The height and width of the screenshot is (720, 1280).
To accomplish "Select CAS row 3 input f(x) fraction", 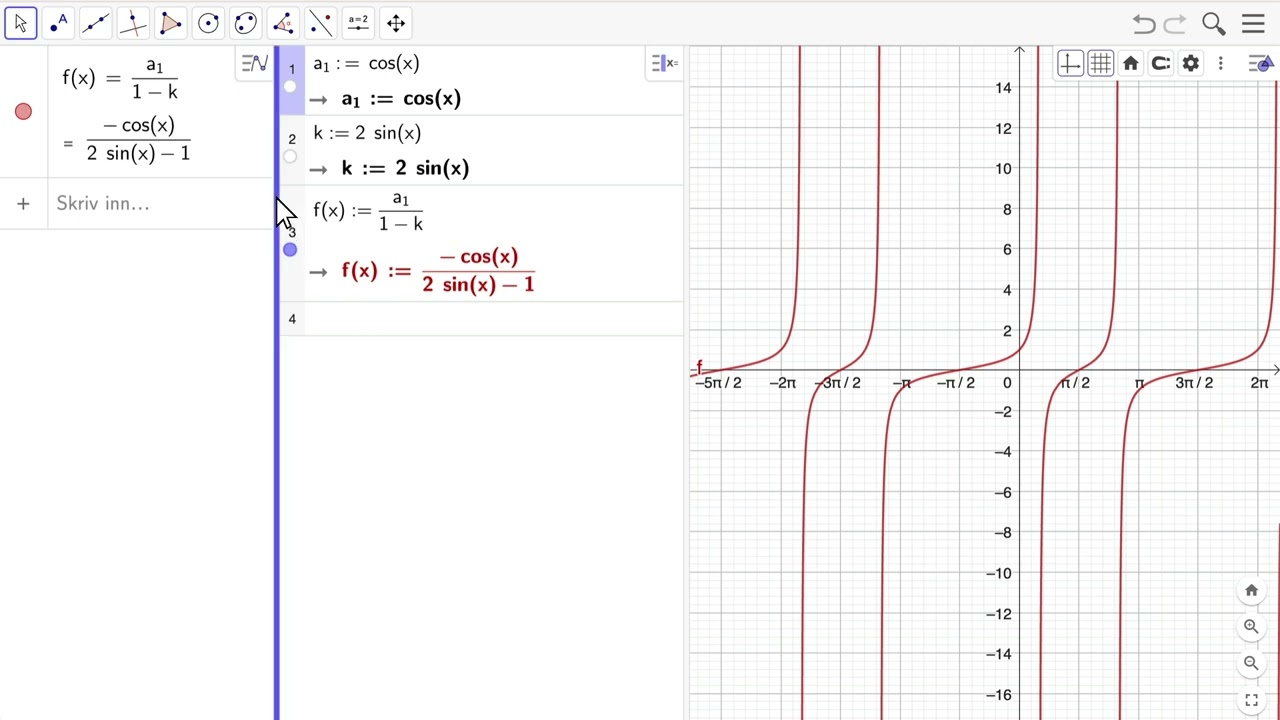I will (368, 211).
